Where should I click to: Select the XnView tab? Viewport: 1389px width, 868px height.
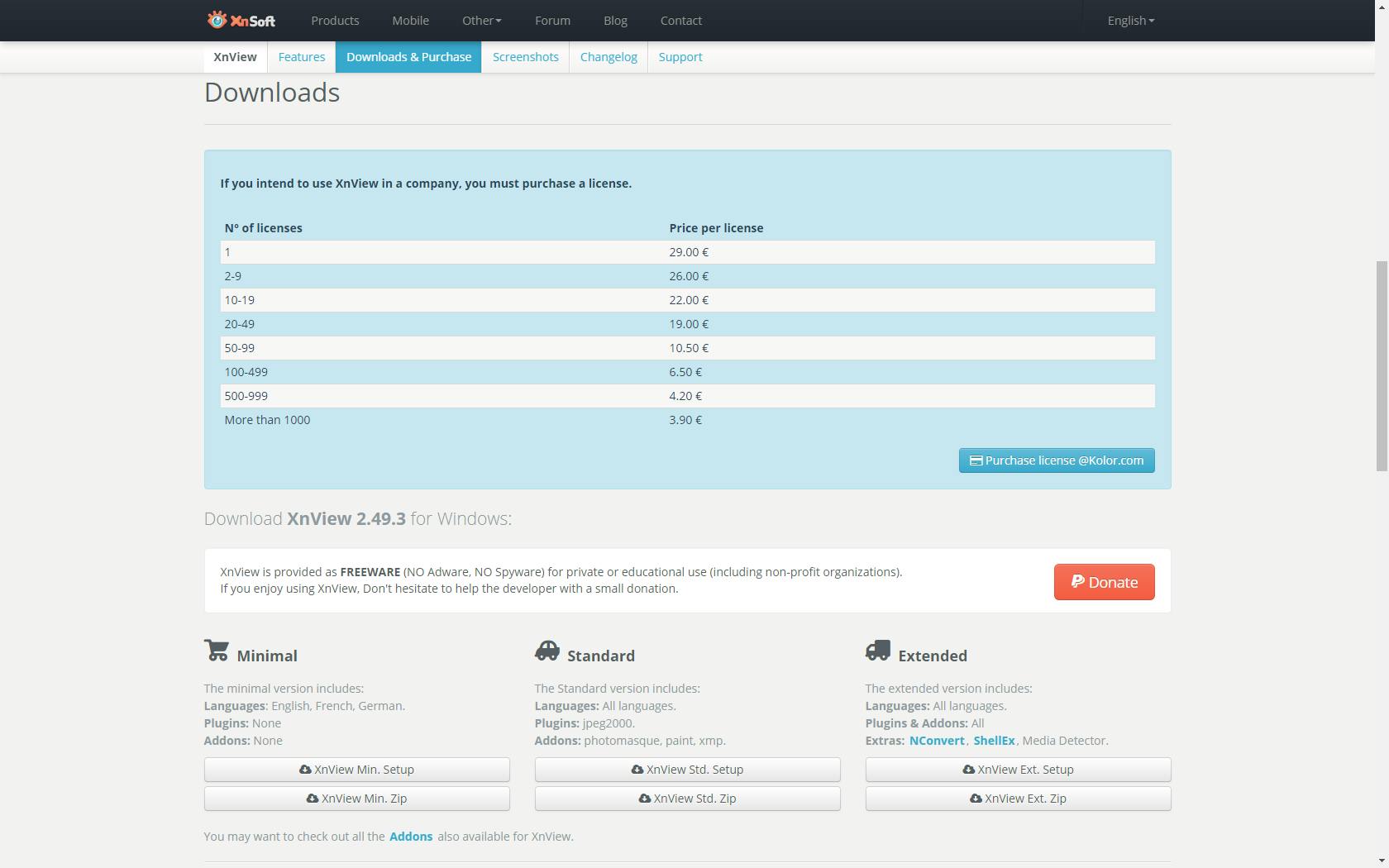tap(235, 57)
